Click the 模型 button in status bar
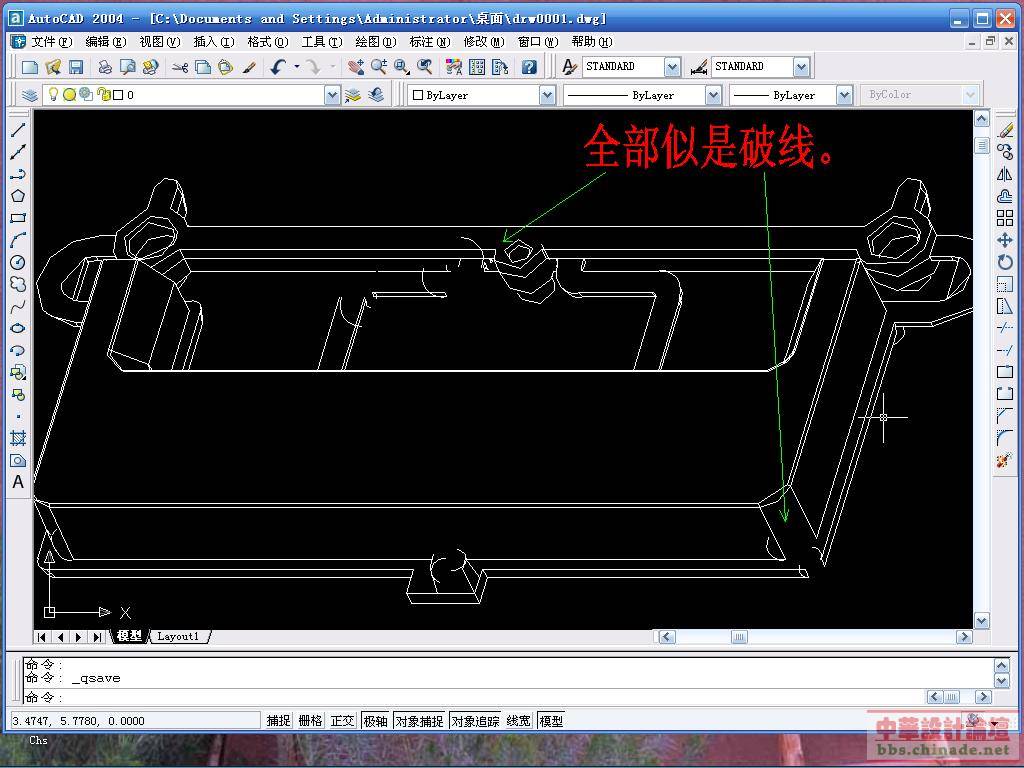This screenshot has height=768, width=1024. pyautogui.click(x=551, y=720)
